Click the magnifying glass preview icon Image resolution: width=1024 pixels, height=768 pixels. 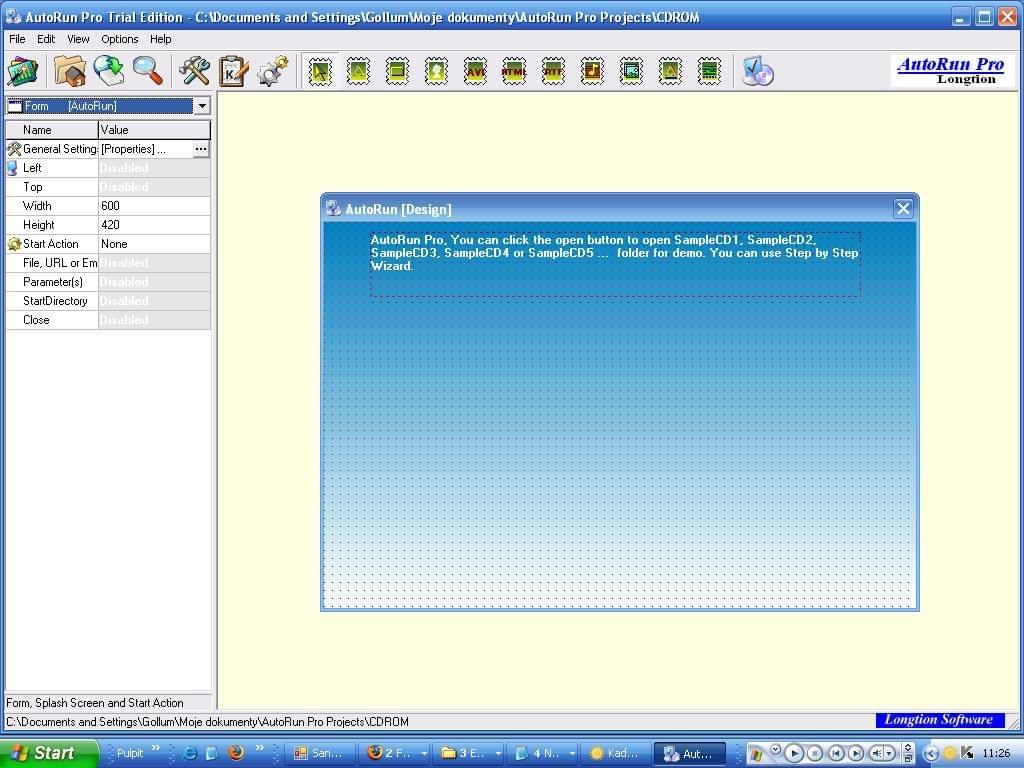148,71
